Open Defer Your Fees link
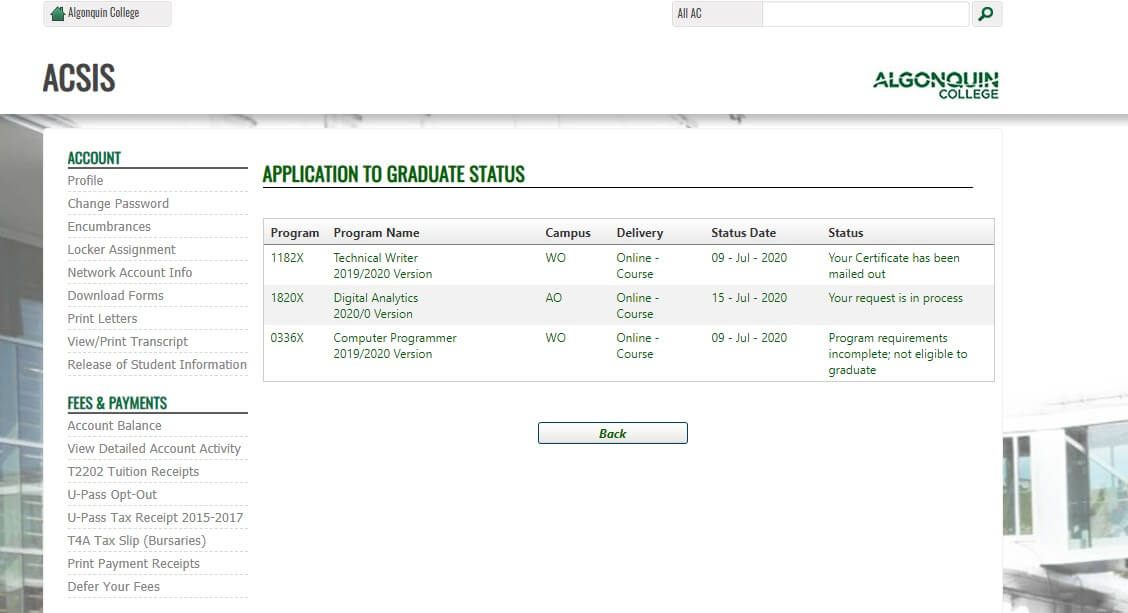Image resolution: width=1128 pixels, height=613 pixels. pos(113,587)
